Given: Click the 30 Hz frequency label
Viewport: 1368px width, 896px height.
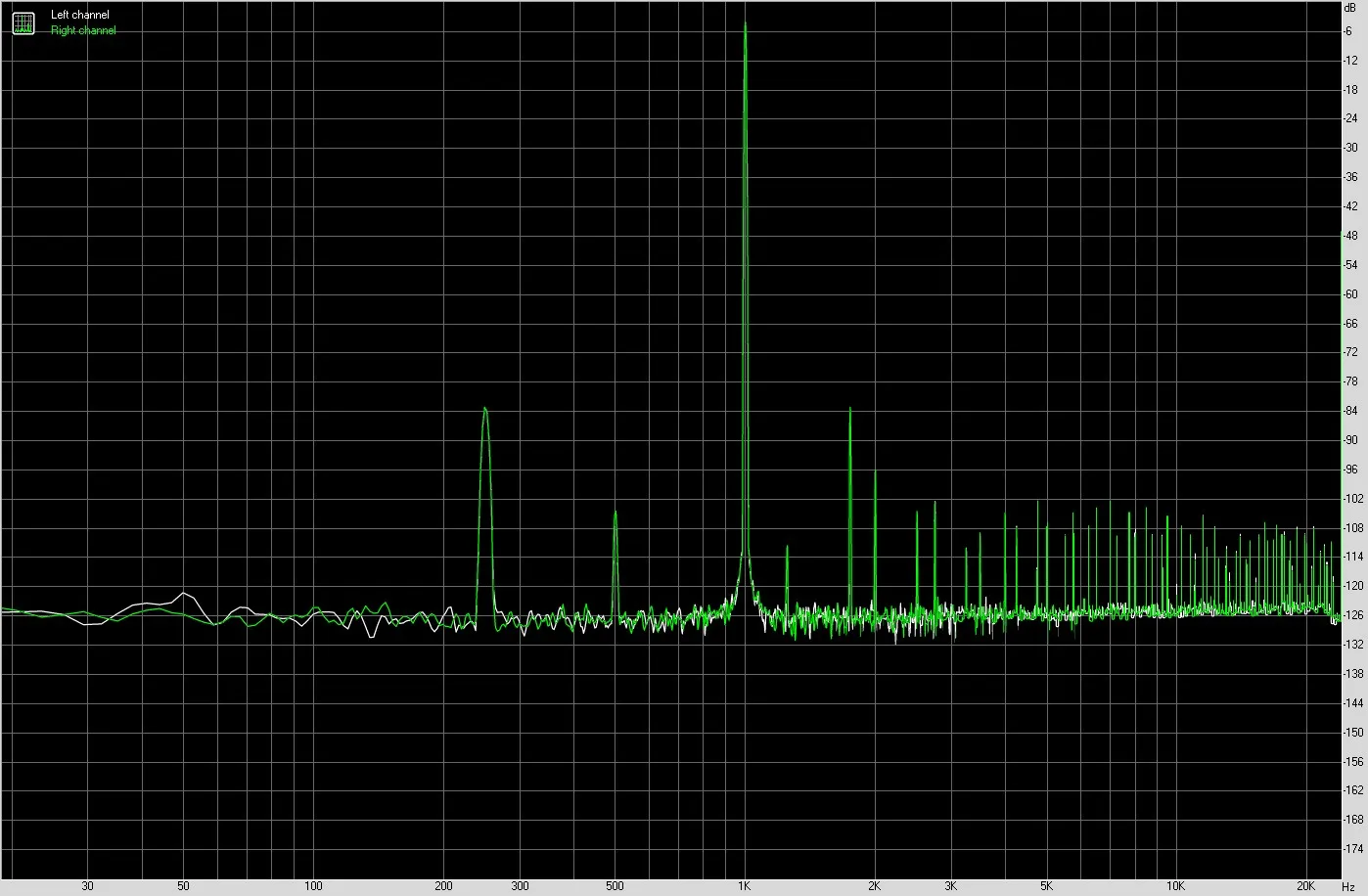Looking at the screenshot, I should point(88,886).
